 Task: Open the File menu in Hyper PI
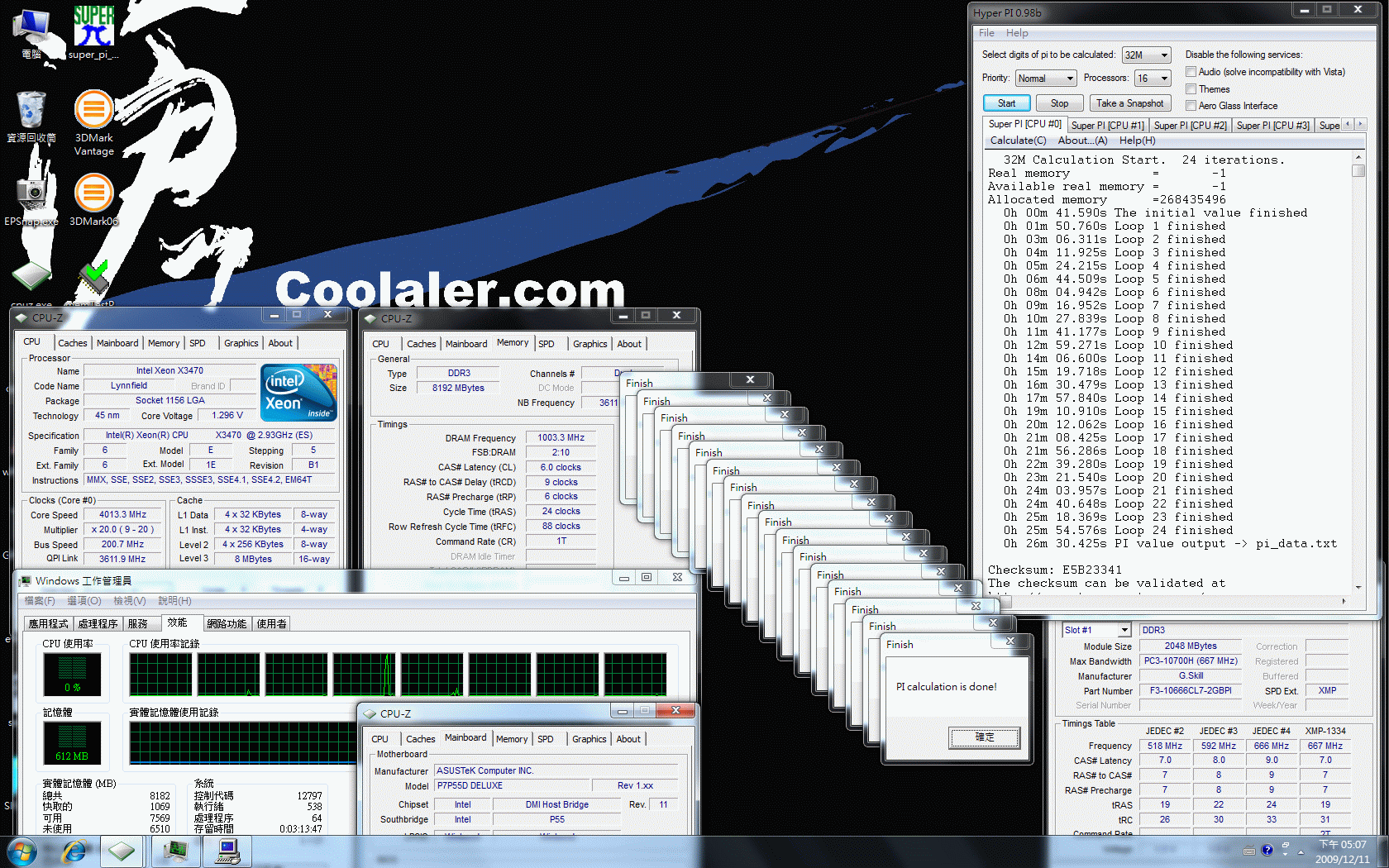[x=986, y=33]
